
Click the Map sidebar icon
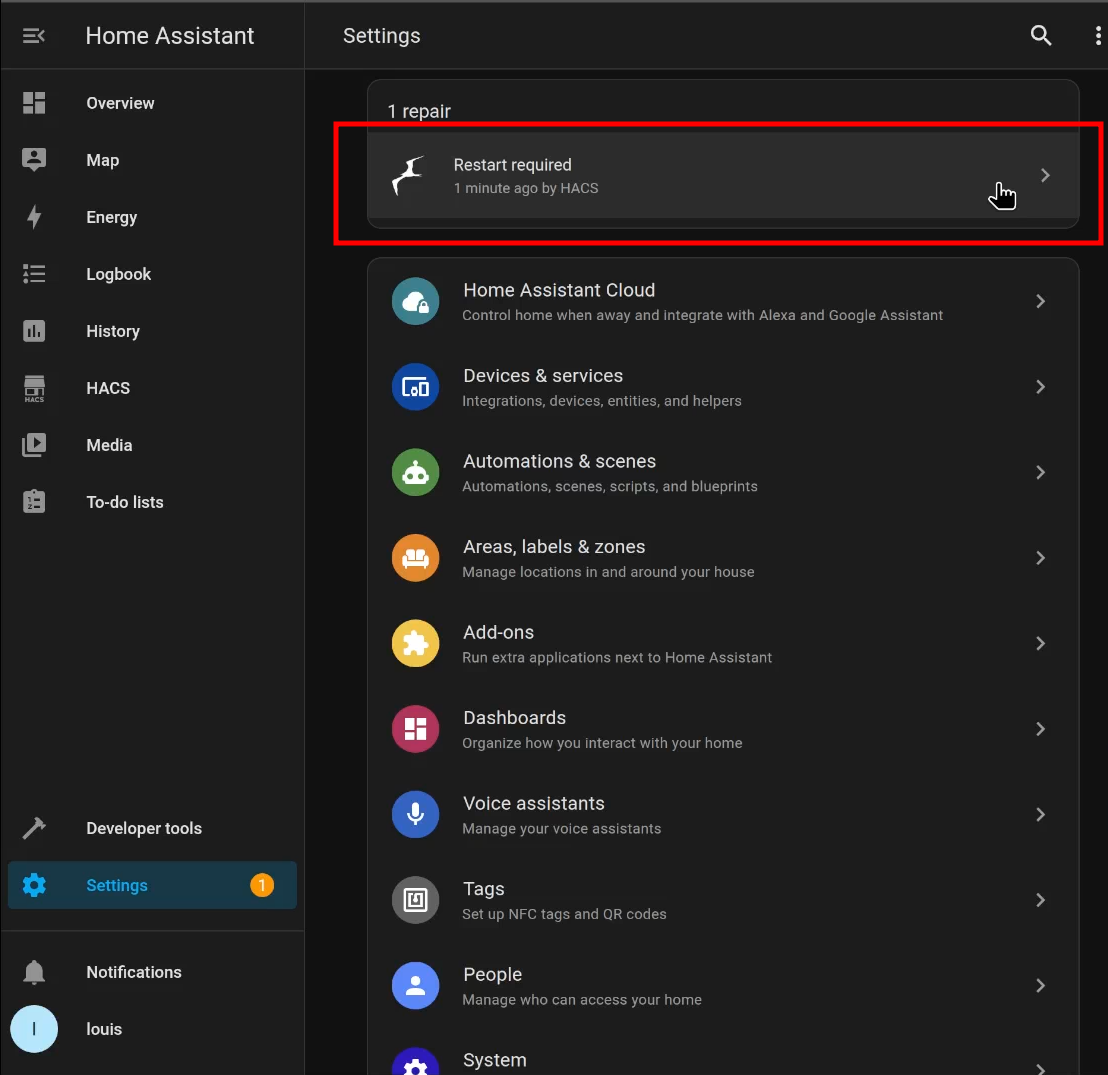click(34, 160)
